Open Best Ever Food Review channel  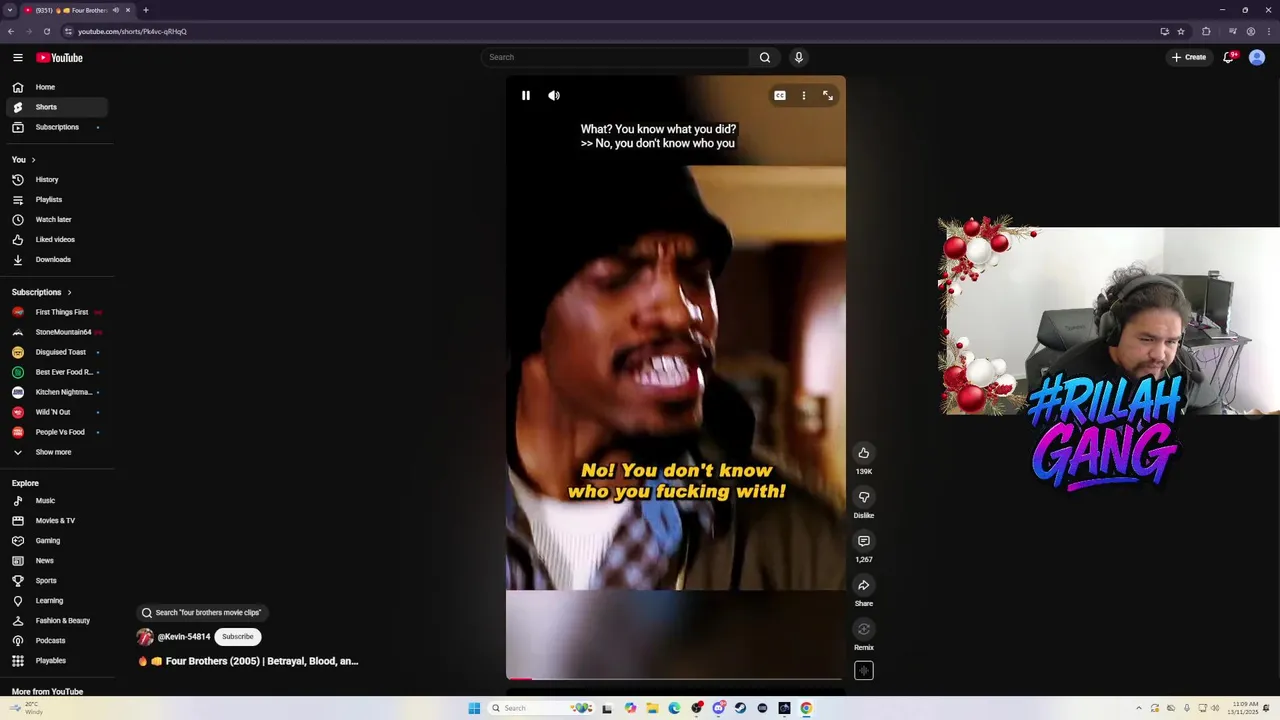(56, 372)
